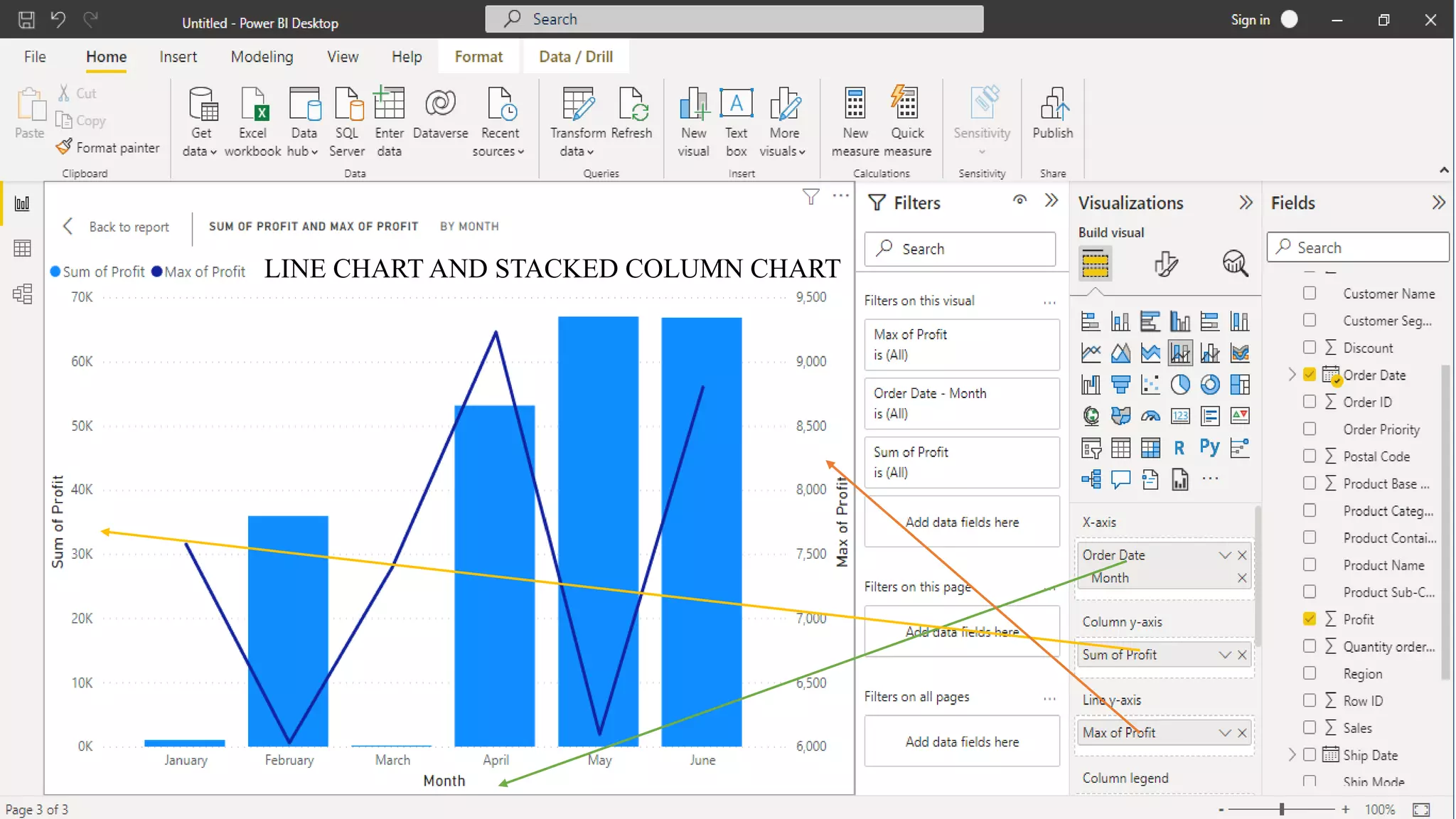Click the zoom slider handle
Image resolution: width=1456 pixels, height=819 pixels.
click(1282, 809)
